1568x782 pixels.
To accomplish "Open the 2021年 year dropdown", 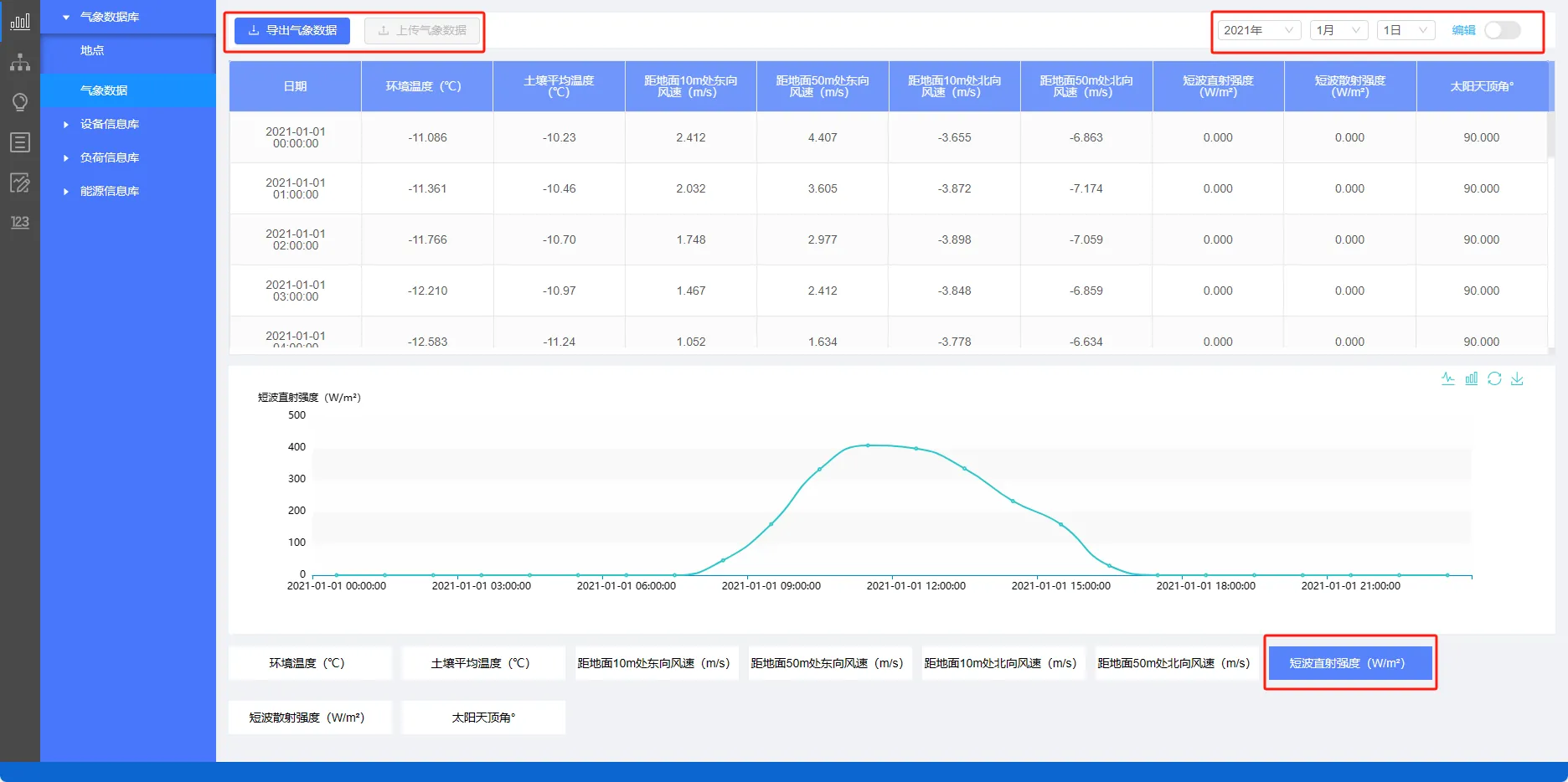I will pos(1259,30).
